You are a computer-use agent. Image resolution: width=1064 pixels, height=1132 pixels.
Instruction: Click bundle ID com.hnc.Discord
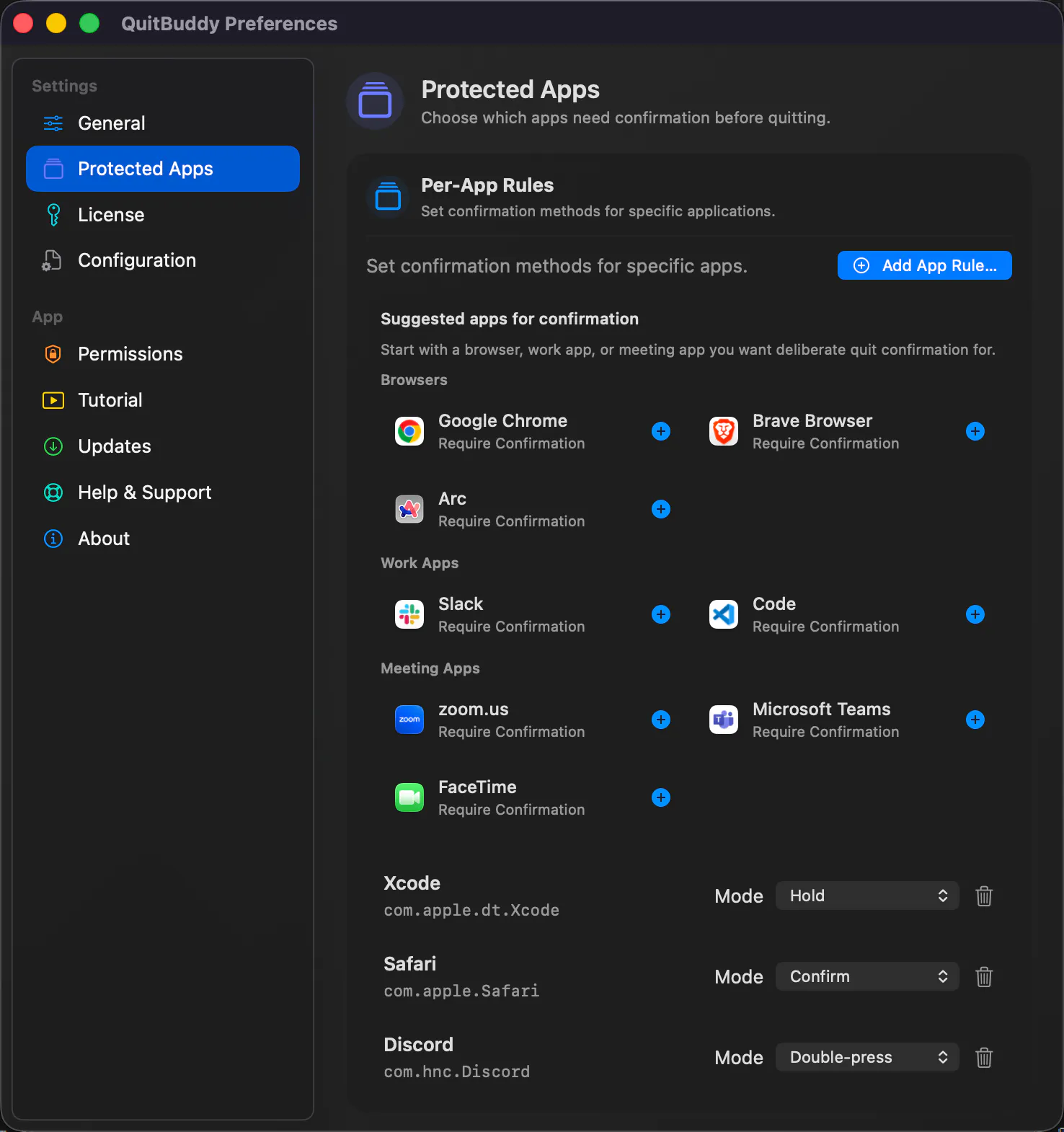point(456,1072)
